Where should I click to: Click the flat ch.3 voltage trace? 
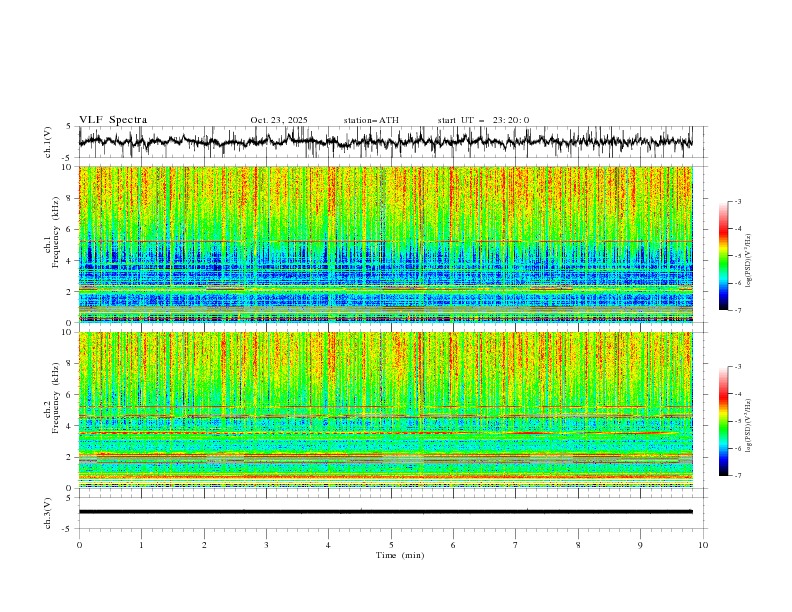[385, 512]
